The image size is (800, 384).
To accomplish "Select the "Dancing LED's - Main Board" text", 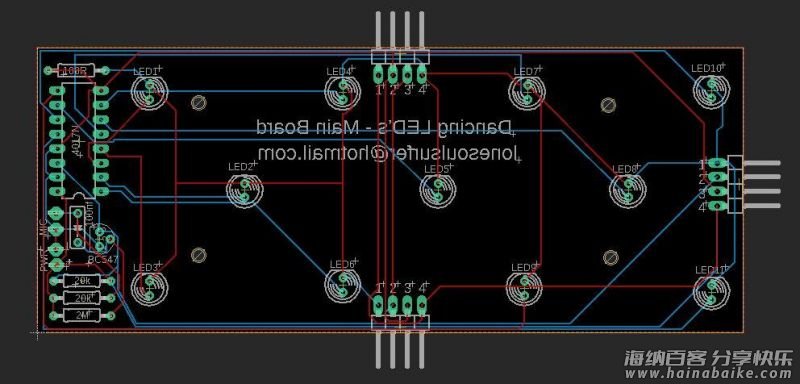I will 384,127.
